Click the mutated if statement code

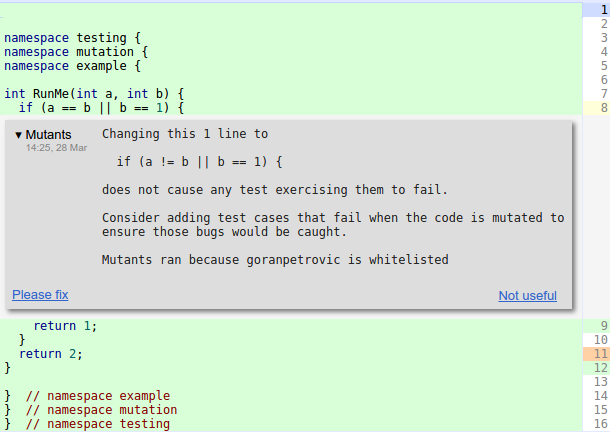coord(200,162)
